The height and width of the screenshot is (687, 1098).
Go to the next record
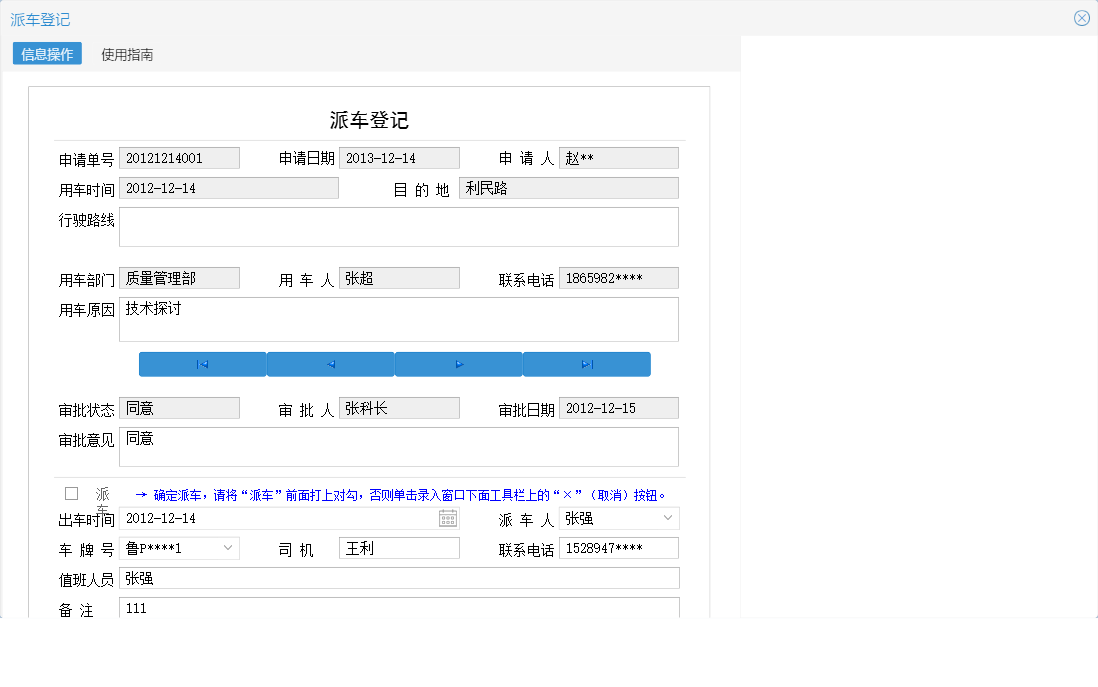(x=458, y=364)
